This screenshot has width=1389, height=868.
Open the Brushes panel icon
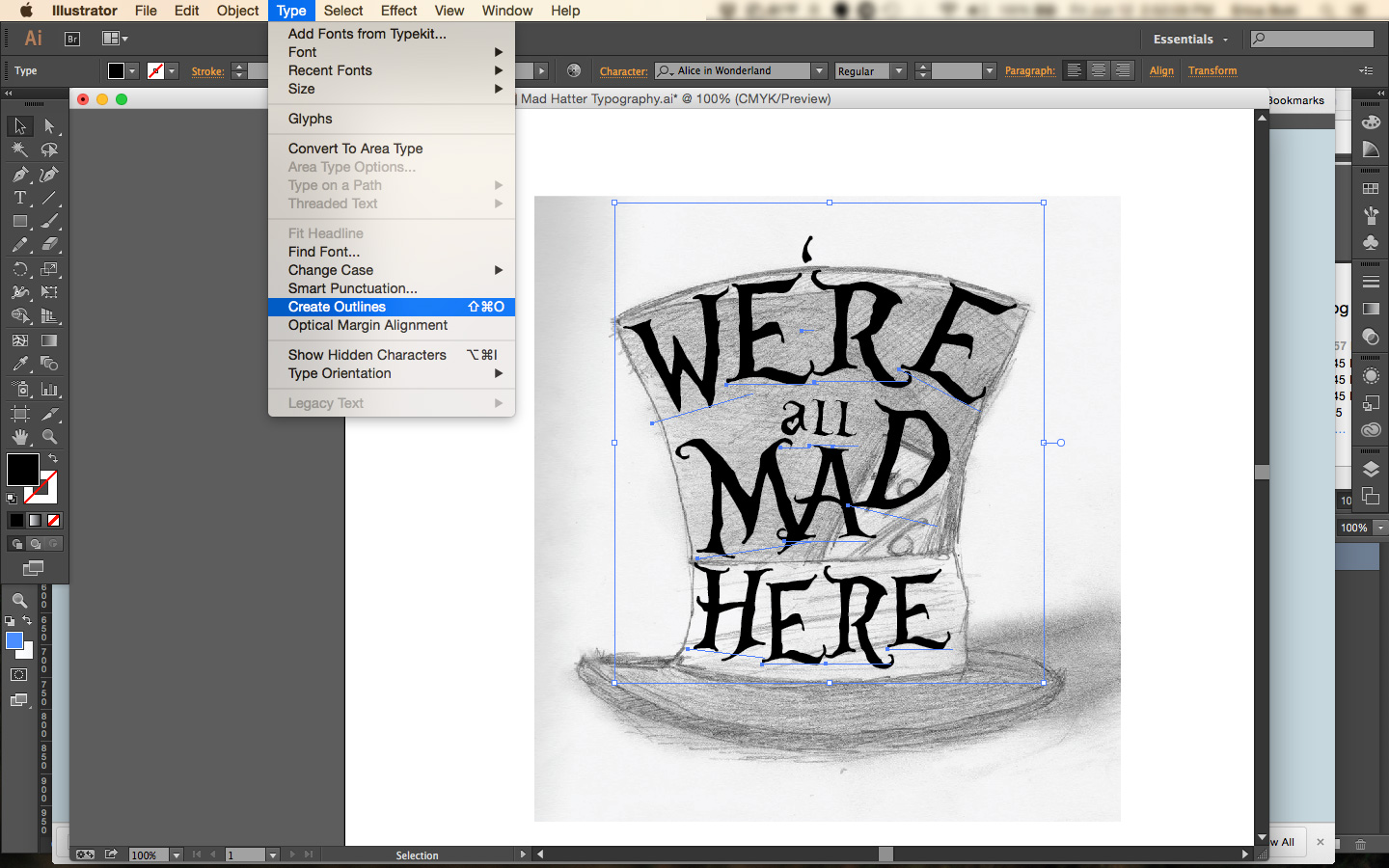1371,215
